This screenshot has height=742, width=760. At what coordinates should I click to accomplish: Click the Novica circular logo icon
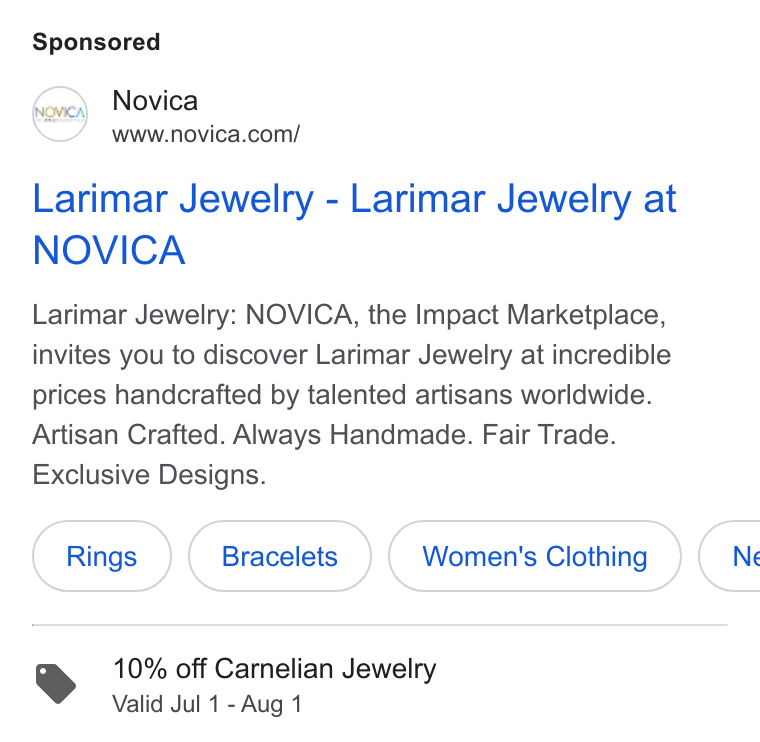coord(60,114)
